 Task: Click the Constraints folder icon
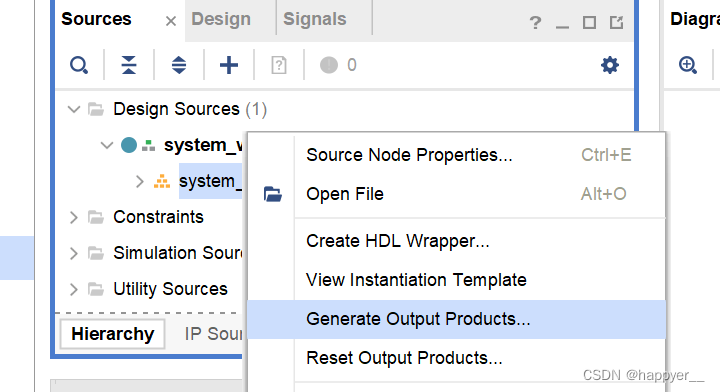(x=96, y=217)
